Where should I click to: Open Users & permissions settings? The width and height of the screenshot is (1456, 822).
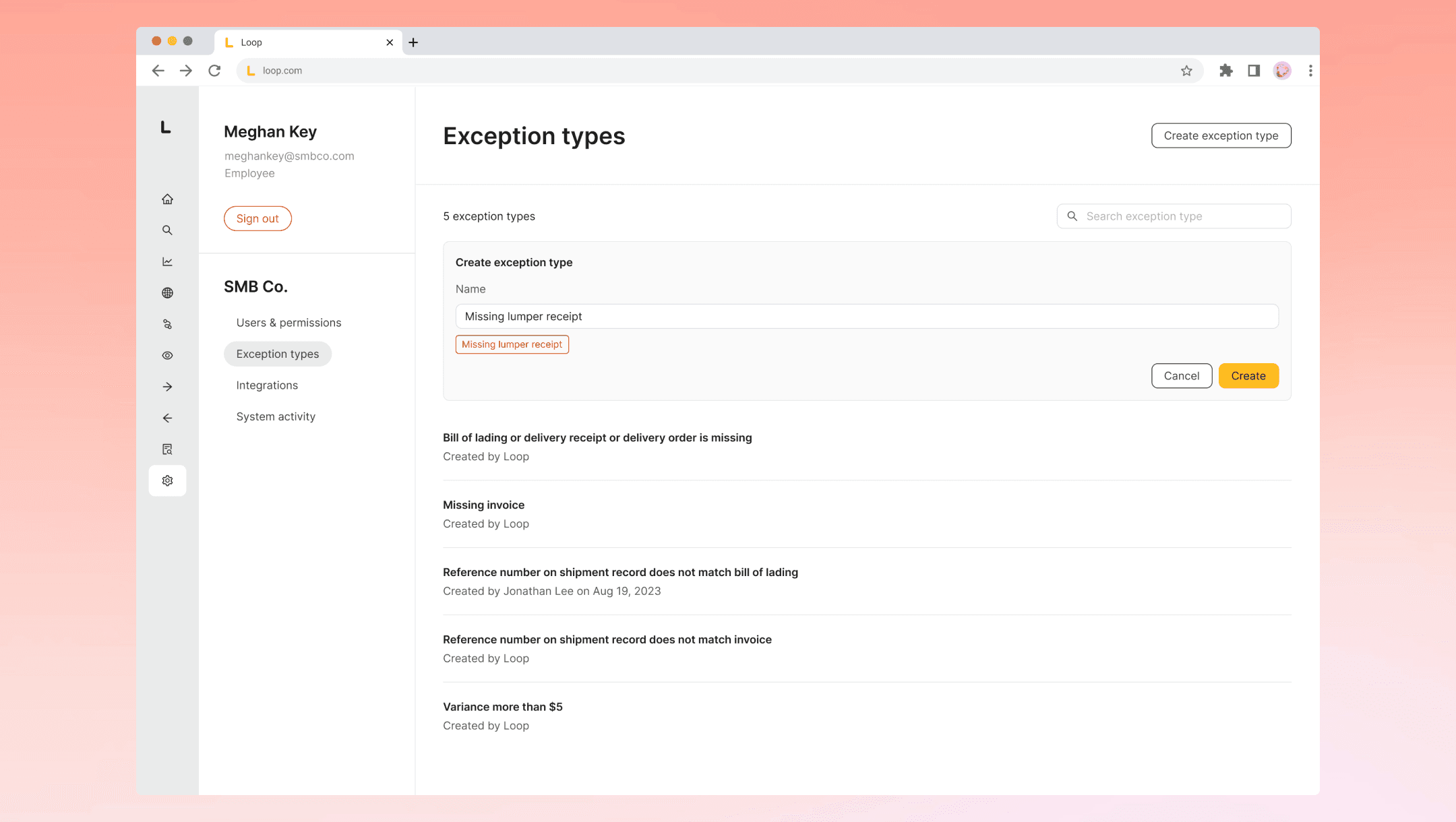click(289, 323)
